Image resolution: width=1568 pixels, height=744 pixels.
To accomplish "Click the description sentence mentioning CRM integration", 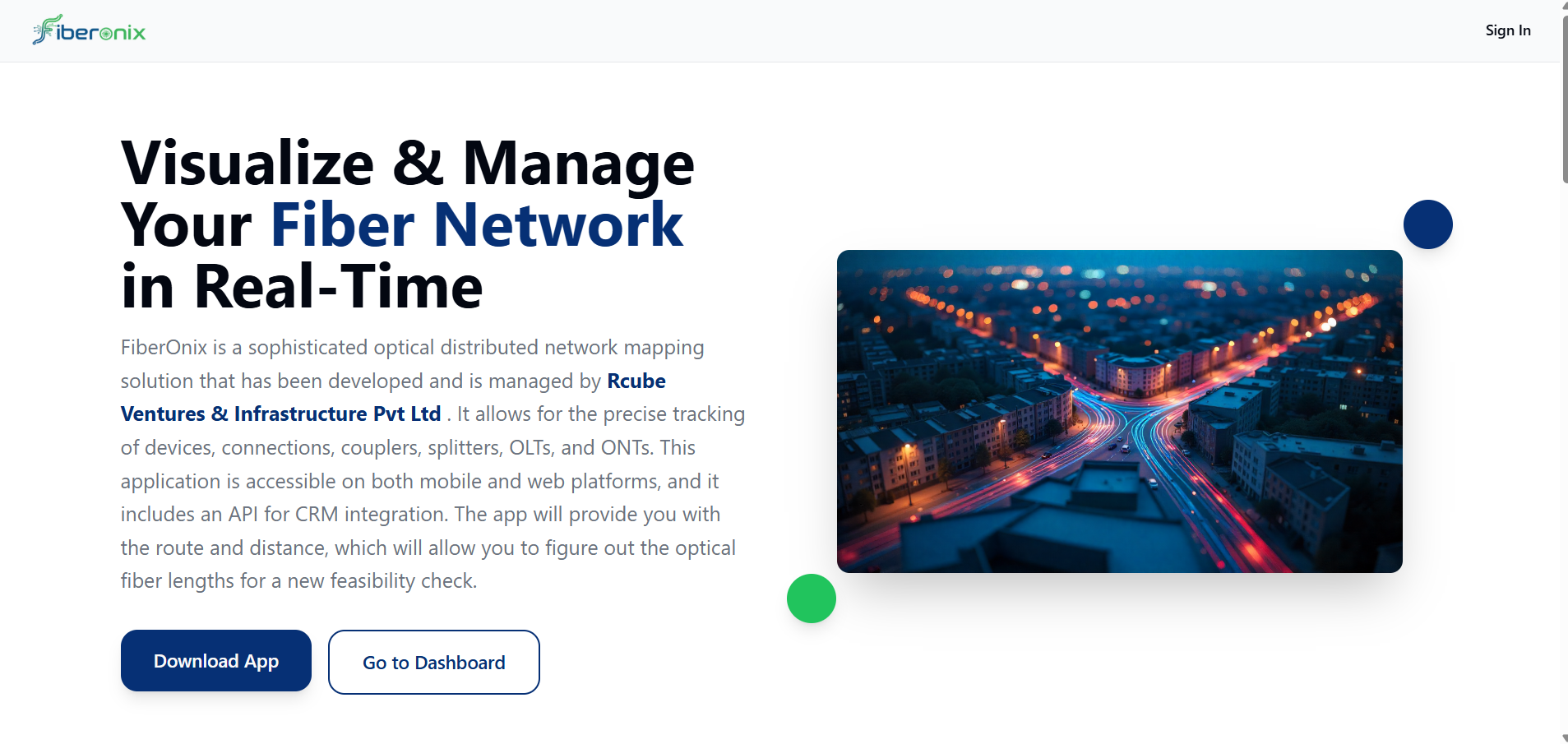I will [419, 515].
